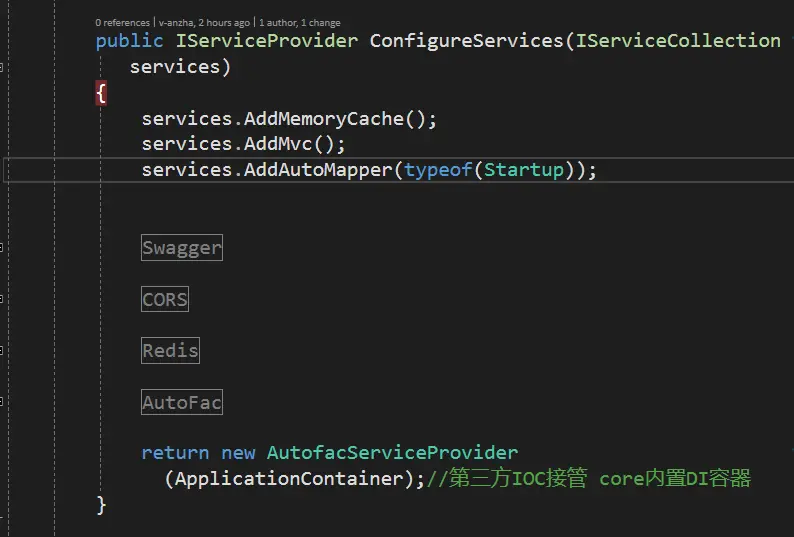The image size is (794, 537).
Task: Click AddMemoryCache in the code
Action: click(x=324, y=119)
